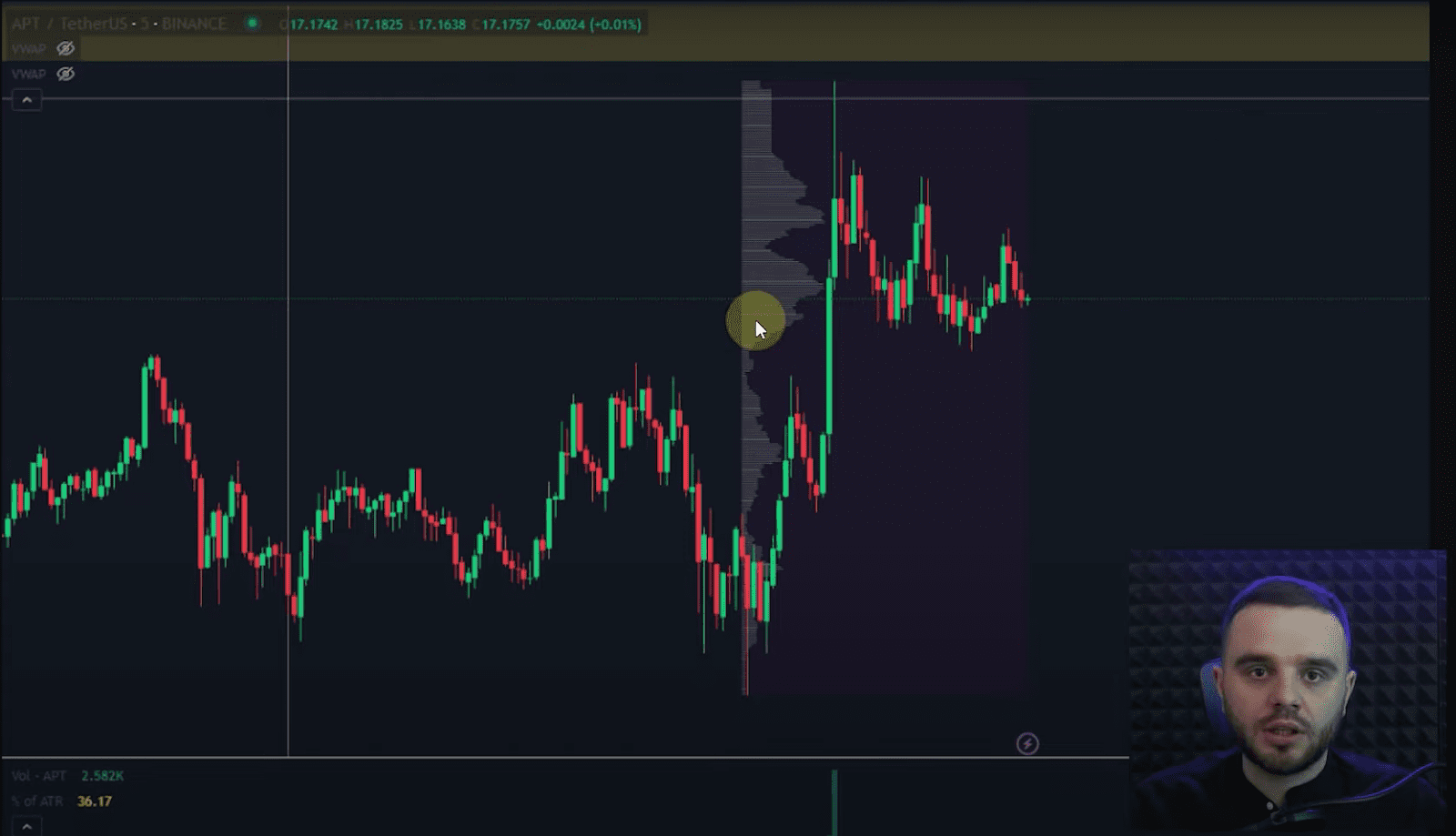Click the lightning bolt go-to-realtime icon

click(x=1027, y=744)
